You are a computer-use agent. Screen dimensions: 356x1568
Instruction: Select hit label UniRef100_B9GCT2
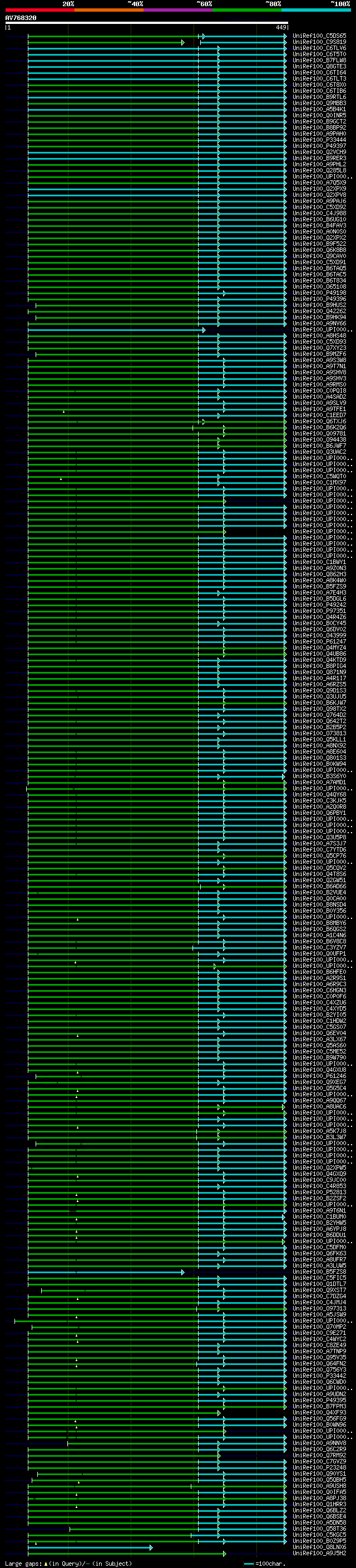point(319,122)
